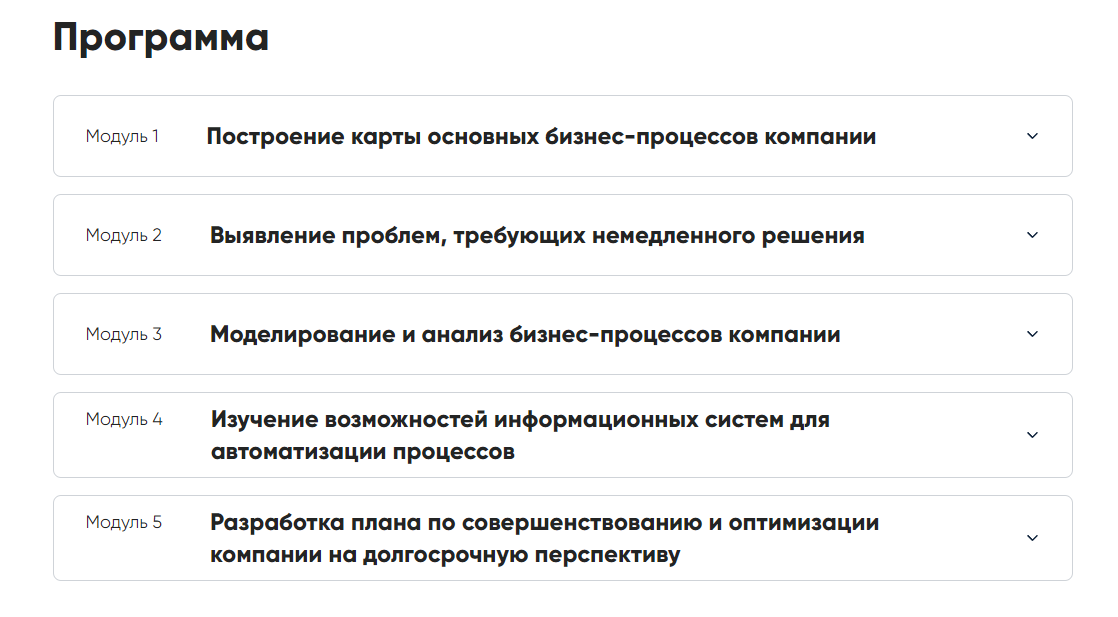Click the chevron in the Модуль 3 row
1118x617 pixels.
pos(1033,334)
